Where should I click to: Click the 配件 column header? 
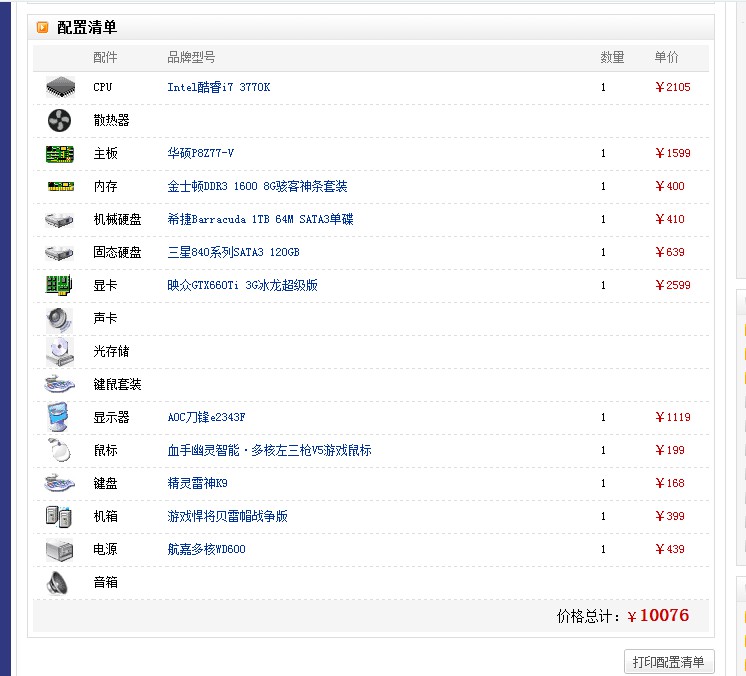105,58
